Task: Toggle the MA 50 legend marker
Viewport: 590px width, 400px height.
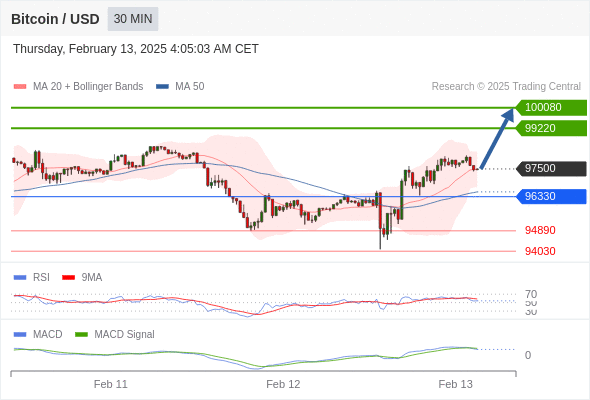Action: 162,87
